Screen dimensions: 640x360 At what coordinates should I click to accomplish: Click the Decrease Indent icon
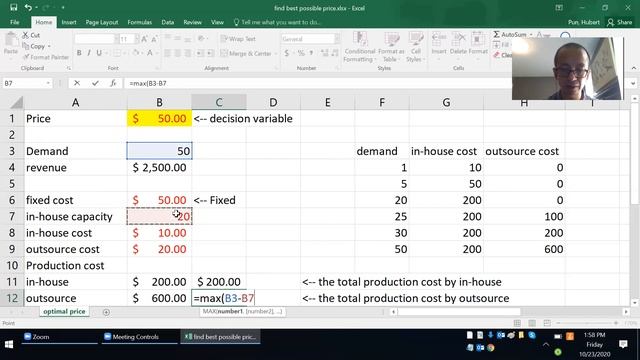[x=200, y=53]
